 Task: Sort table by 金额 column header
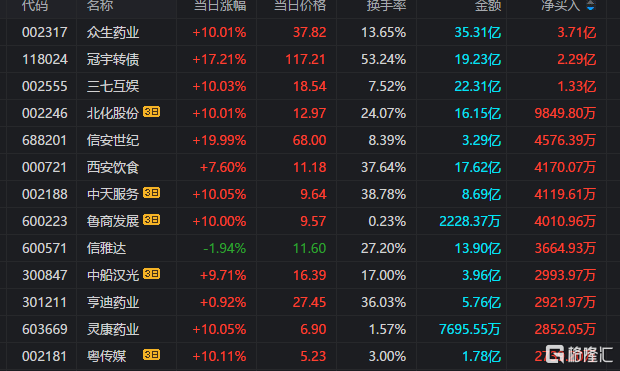pos(488,6)
